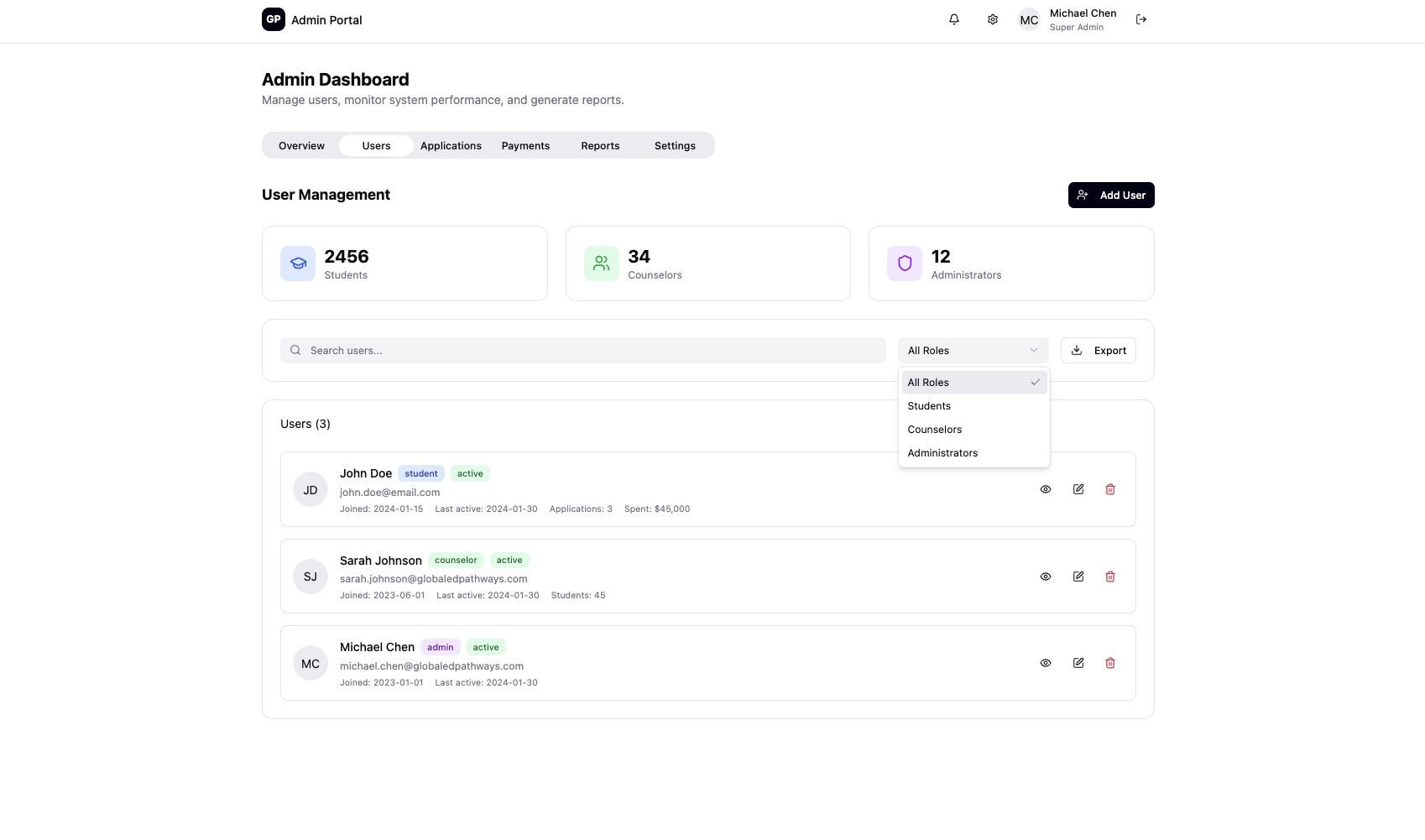Export the user list
This screenshot has height=840, width=1425.
point(1098,351)
